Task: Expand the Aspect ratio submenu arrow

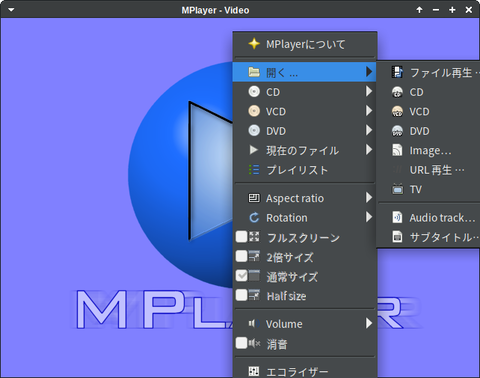Action: click(369, 198)
